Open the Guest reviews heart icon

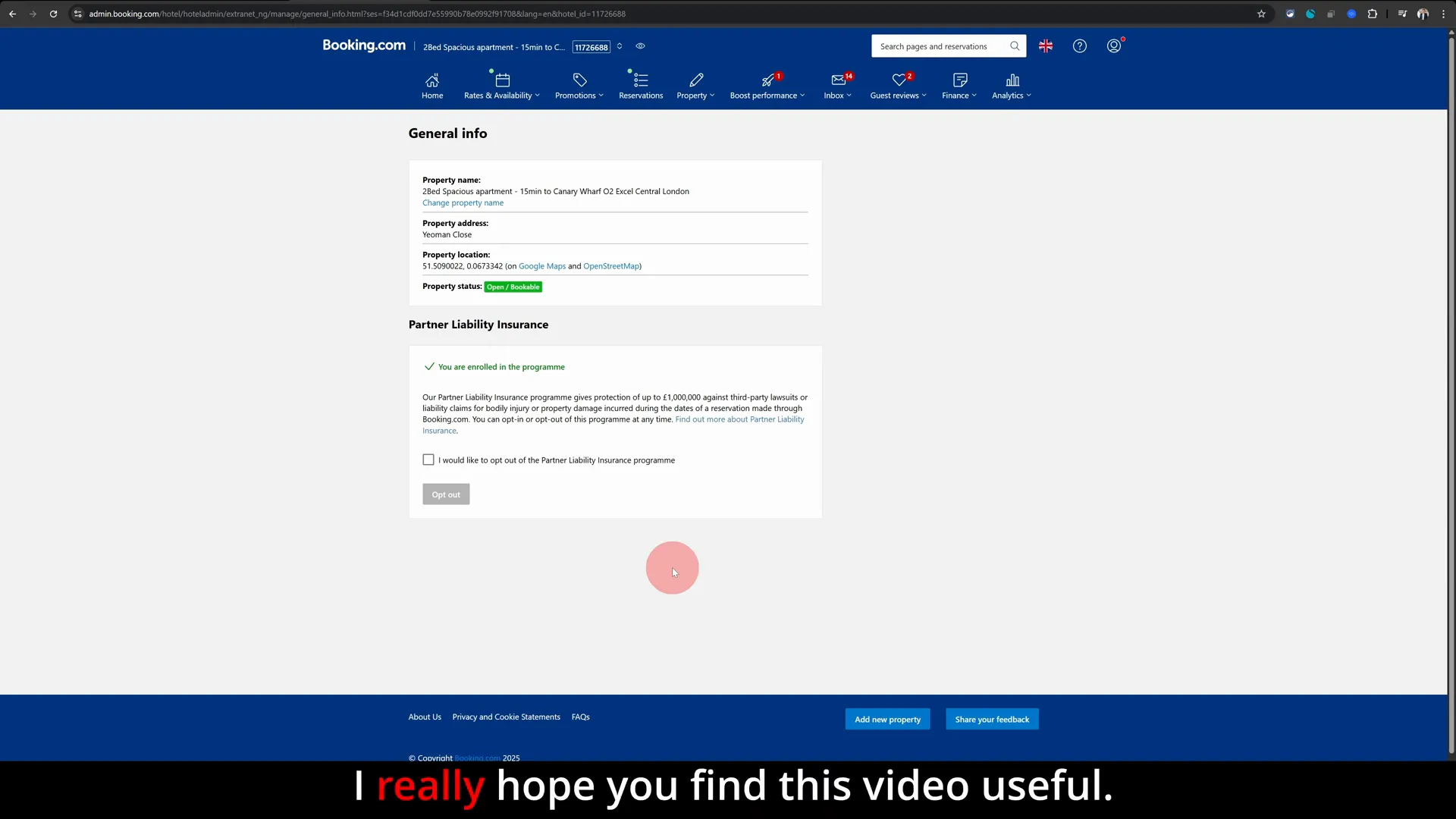899,80
